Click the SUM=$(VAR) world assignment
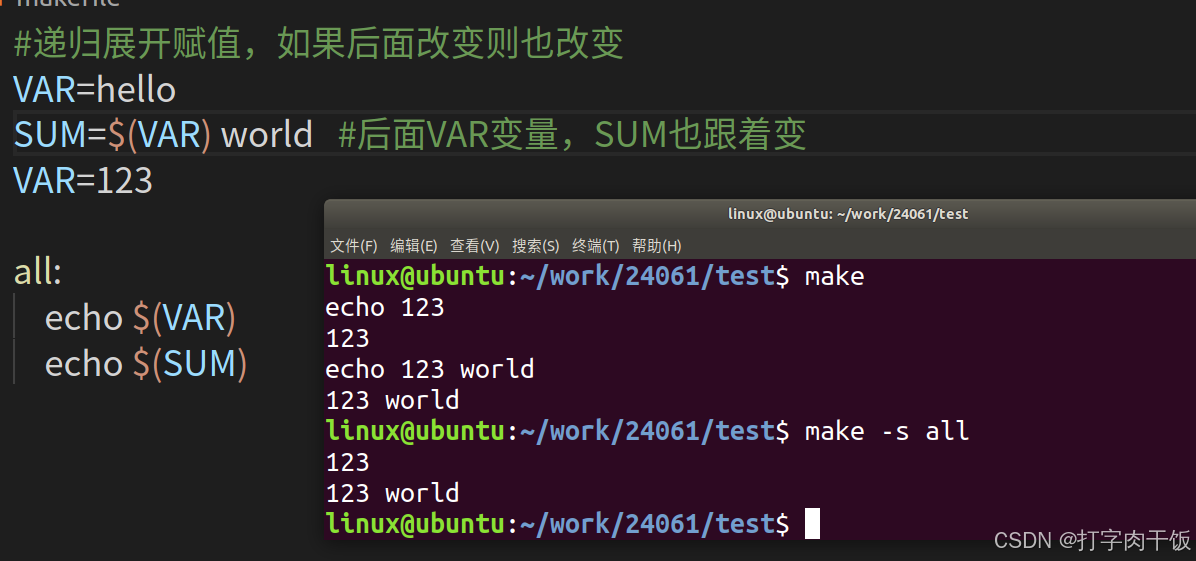This screenshot has width=1196, height=561. [163, 135]
